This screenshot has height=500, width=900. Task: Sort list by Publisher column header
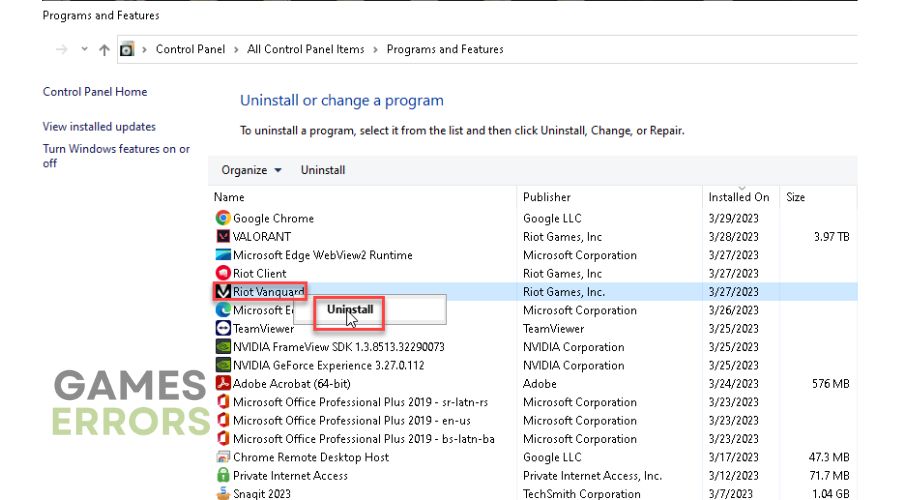[x=546, y=197]
